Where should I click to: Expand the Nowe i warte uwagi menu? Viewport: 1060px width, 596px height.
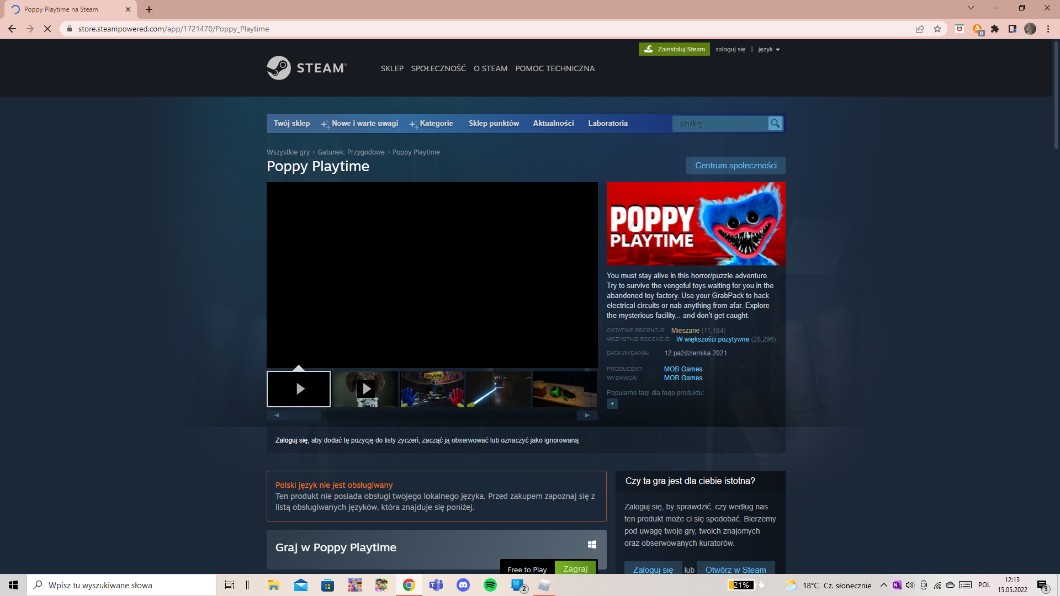[x=364, y=123]
